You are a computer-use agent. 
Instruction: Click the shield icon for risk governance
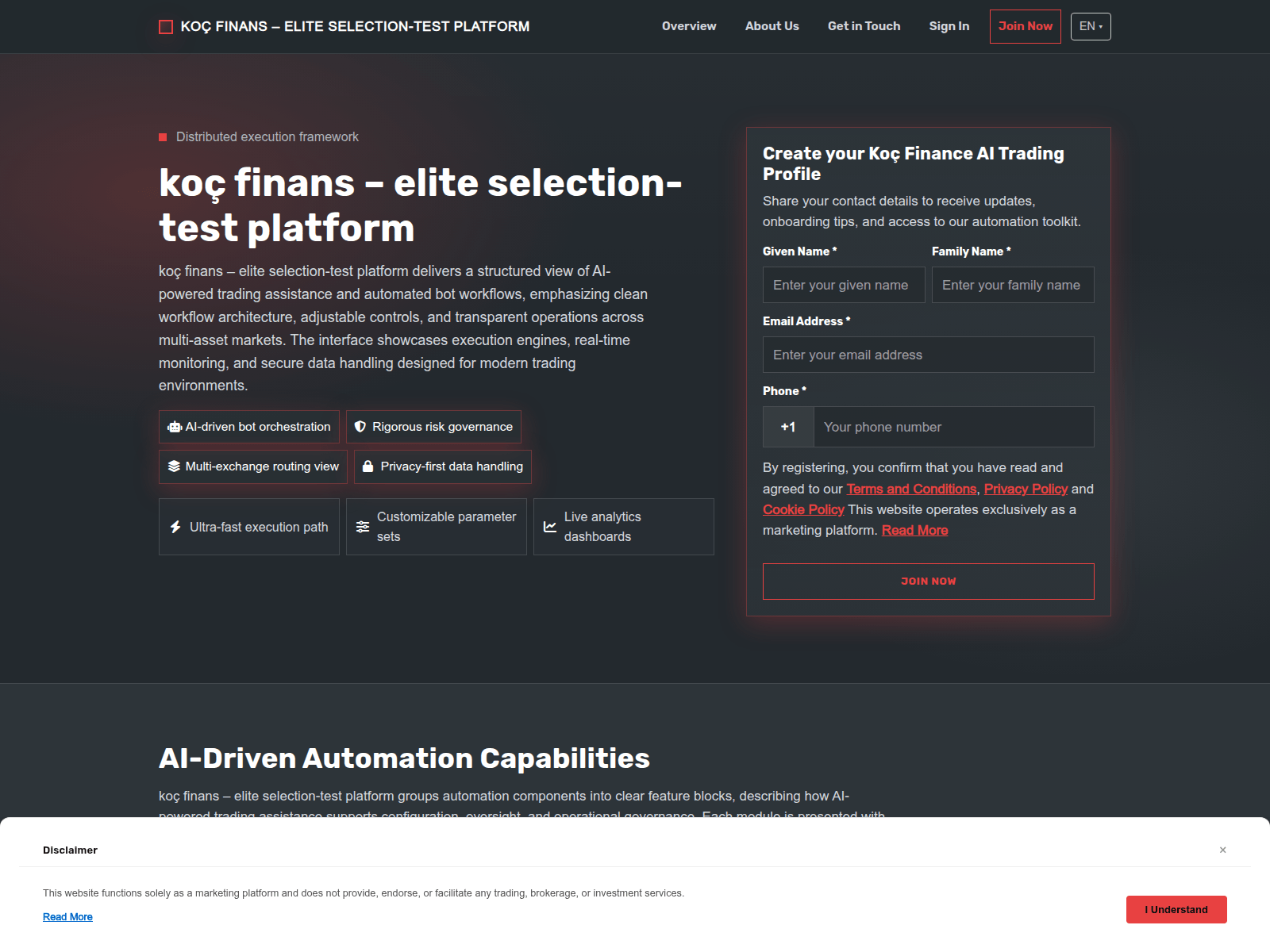click(x=360, y=427)
